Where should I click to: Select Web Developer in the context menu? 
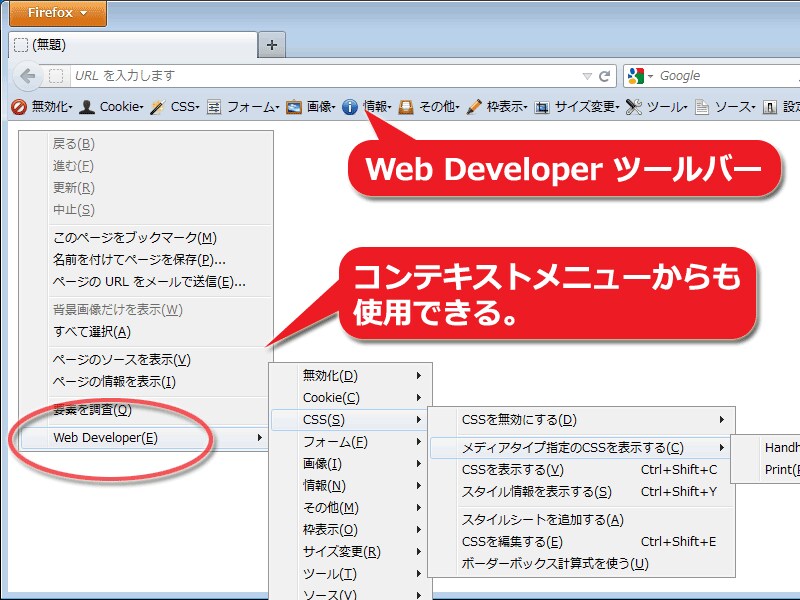pyautogui.click(x=105, y=437)
